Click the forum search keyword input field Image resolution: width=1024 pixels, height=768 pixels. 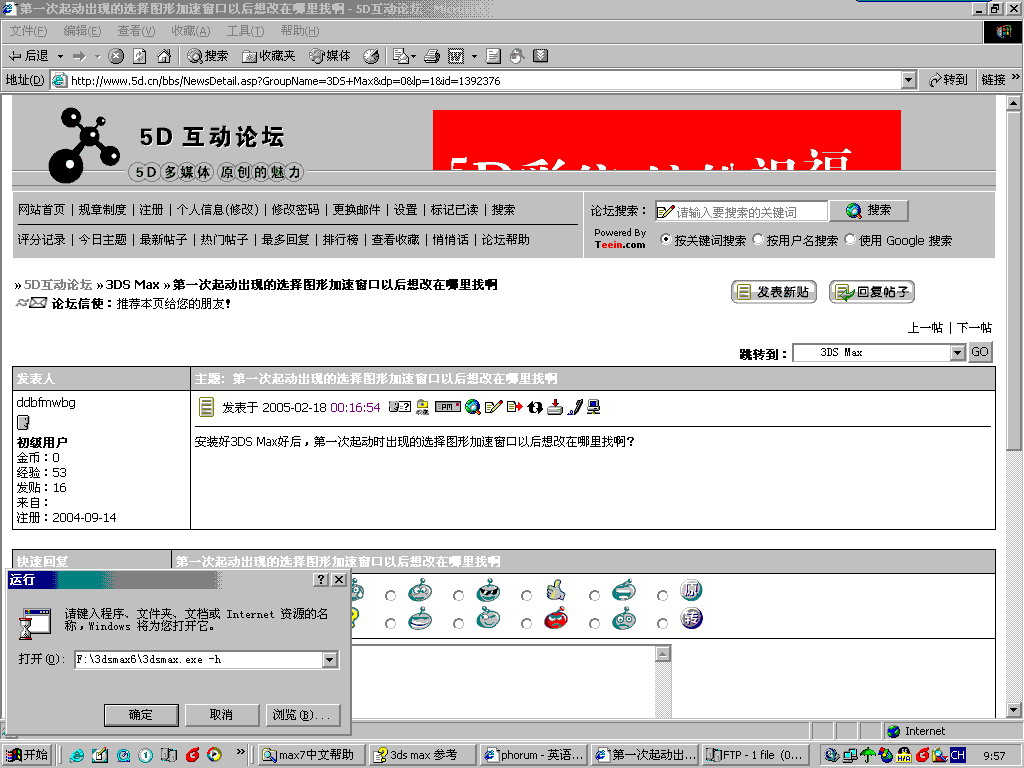(x=741, y=212)
